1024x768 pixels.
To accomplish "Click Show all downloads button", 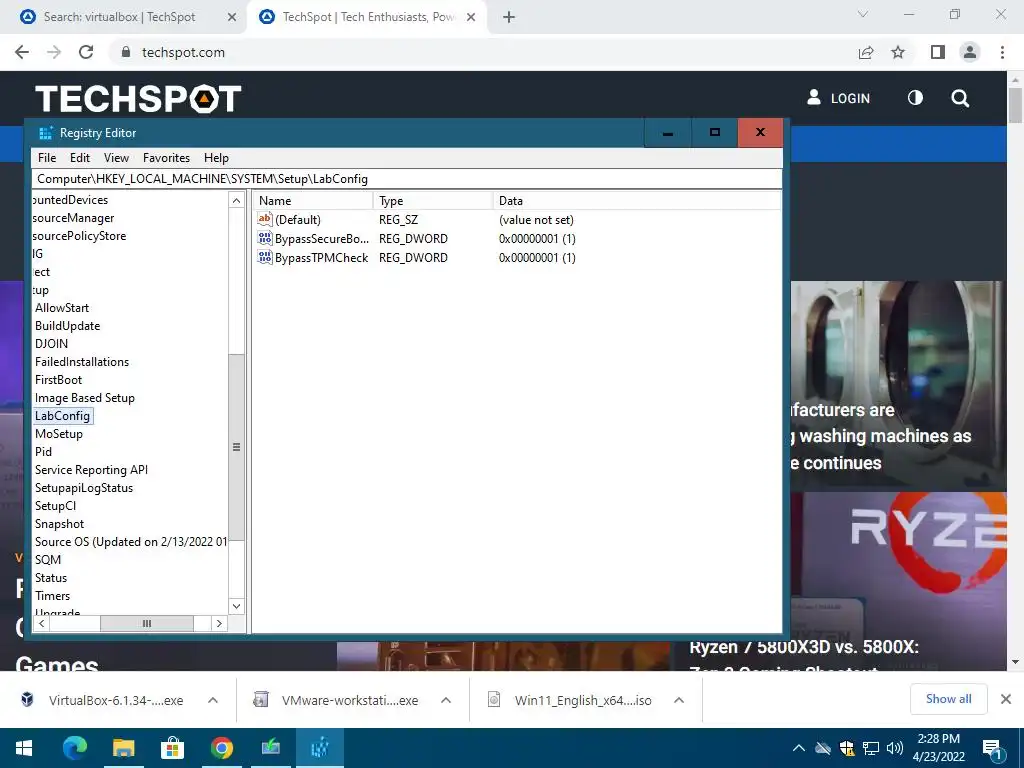I will 948,699.
